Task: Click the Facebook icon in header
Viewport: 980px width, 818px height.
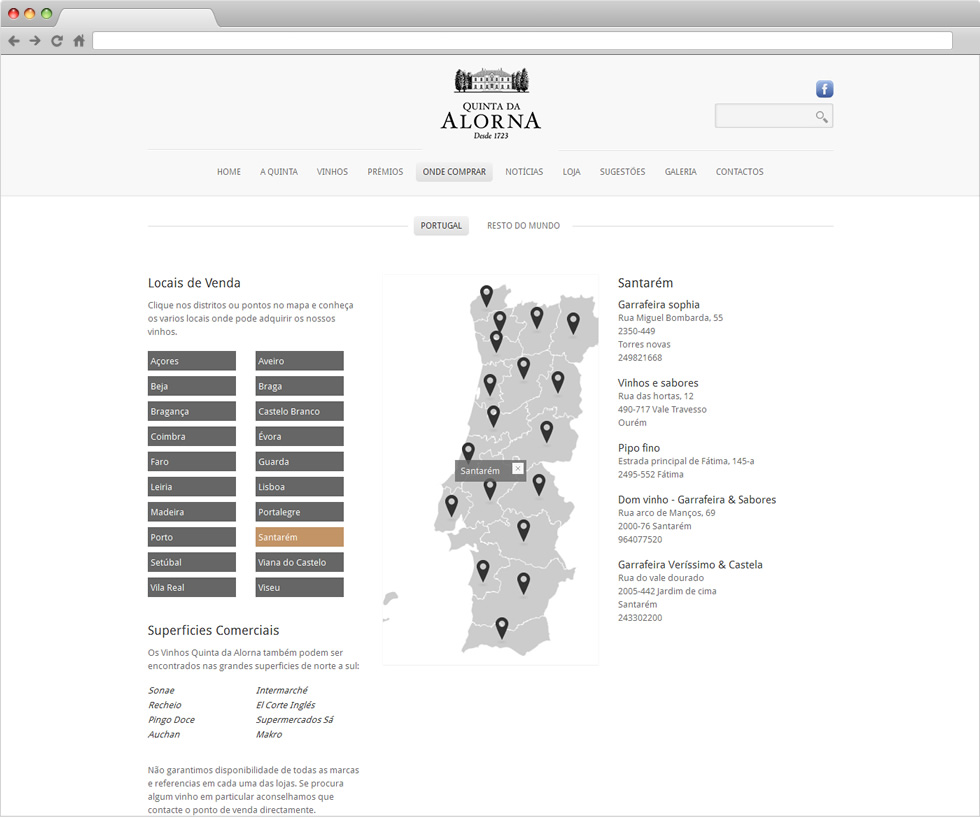Action: coord(824,89)
